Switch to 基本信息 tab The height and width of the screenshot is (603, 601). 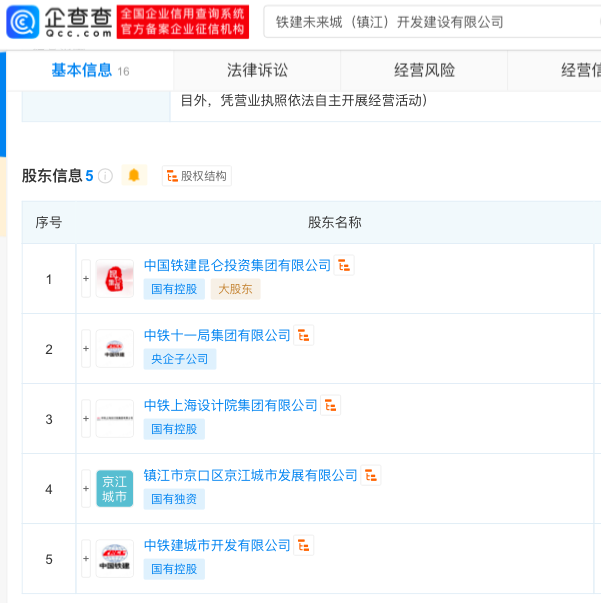tap(90, 71)
